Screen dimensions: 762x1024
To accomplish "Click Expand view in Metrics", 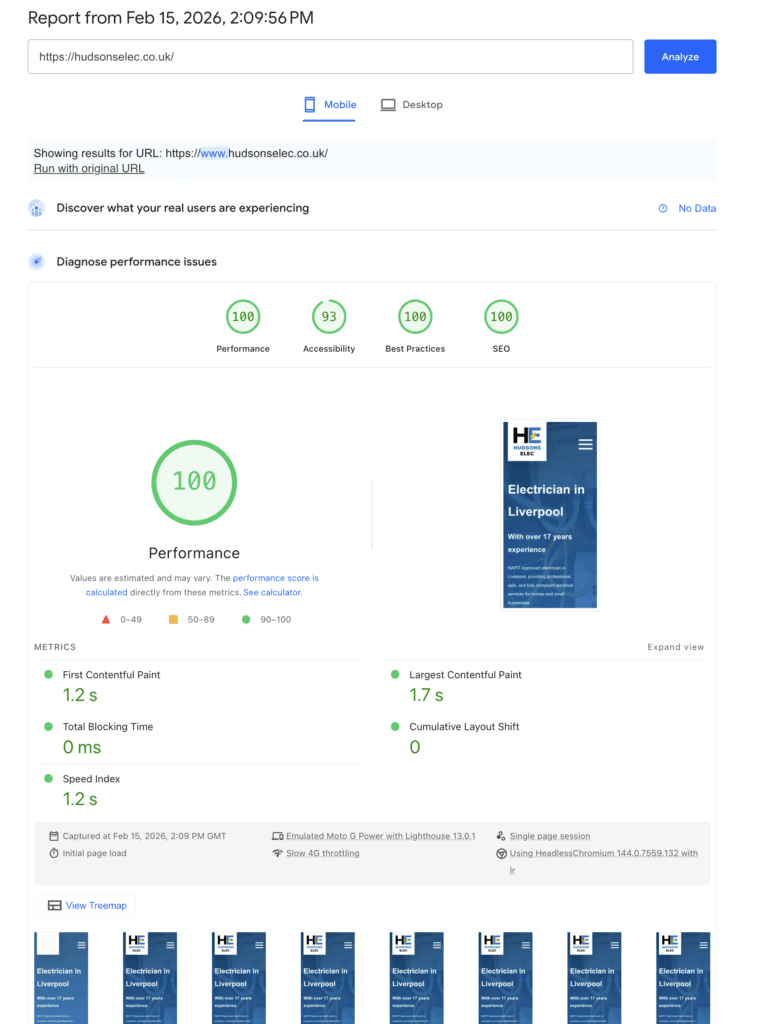I will [x=676, y=647].
